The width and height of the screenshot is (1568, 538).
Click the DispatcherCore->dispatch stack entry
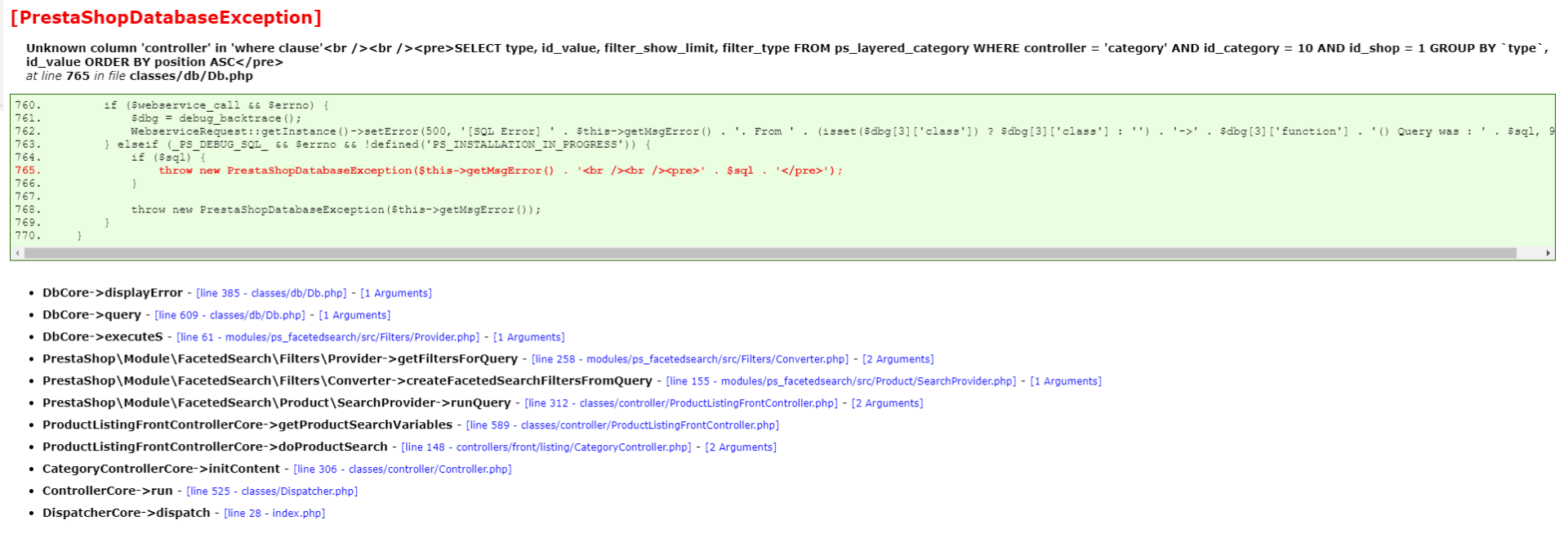(127, 514)
